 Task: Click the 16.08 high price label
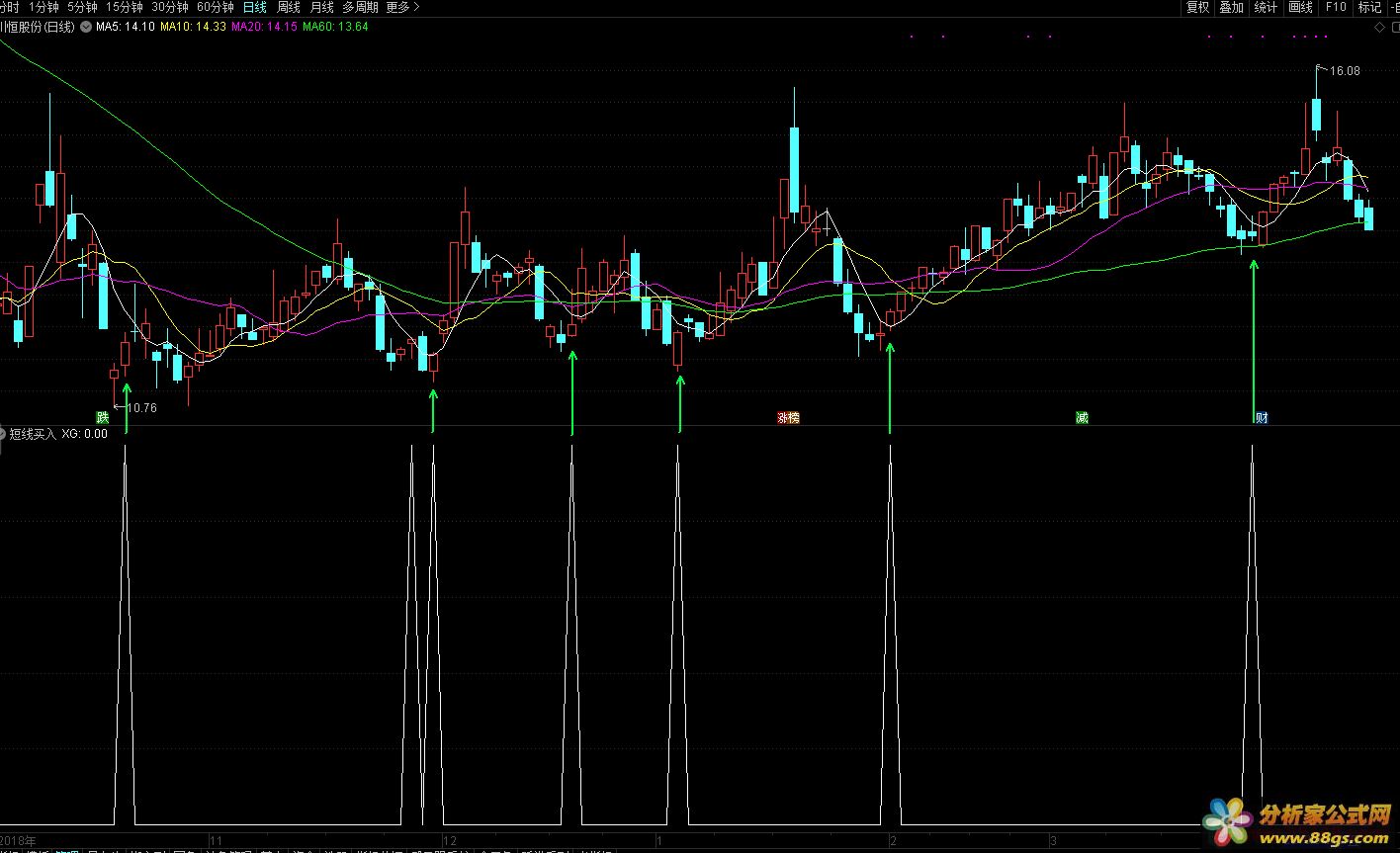pos(1345,71)
